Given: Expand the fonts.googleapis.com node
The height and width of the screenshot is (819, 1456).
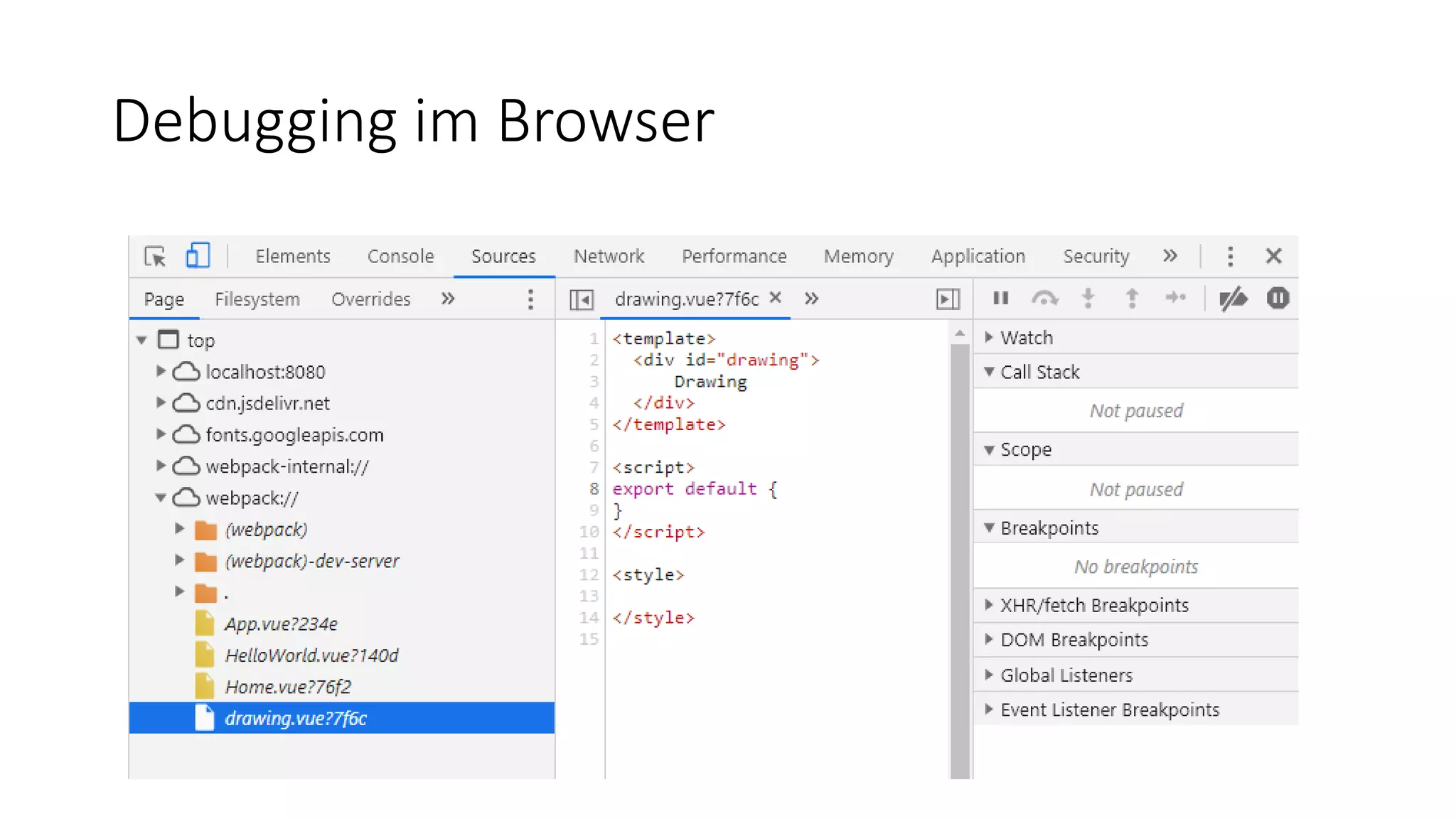Looking at the screenshot, I should point(161,434).
